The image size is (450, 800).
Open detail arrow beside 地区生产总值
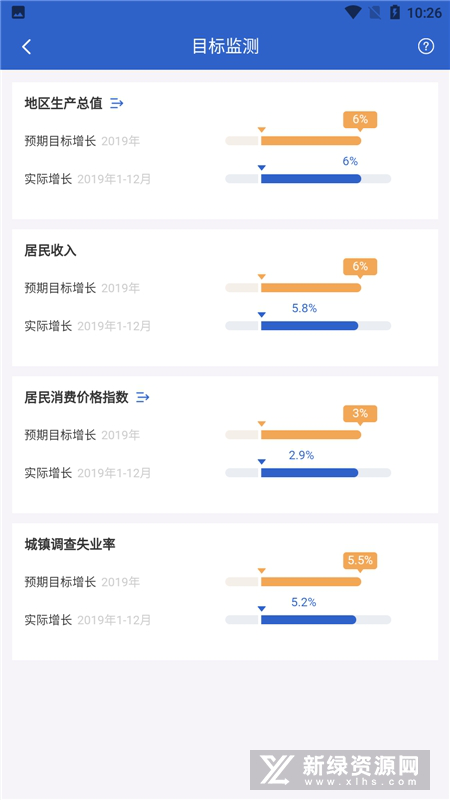tap(117, 103)
